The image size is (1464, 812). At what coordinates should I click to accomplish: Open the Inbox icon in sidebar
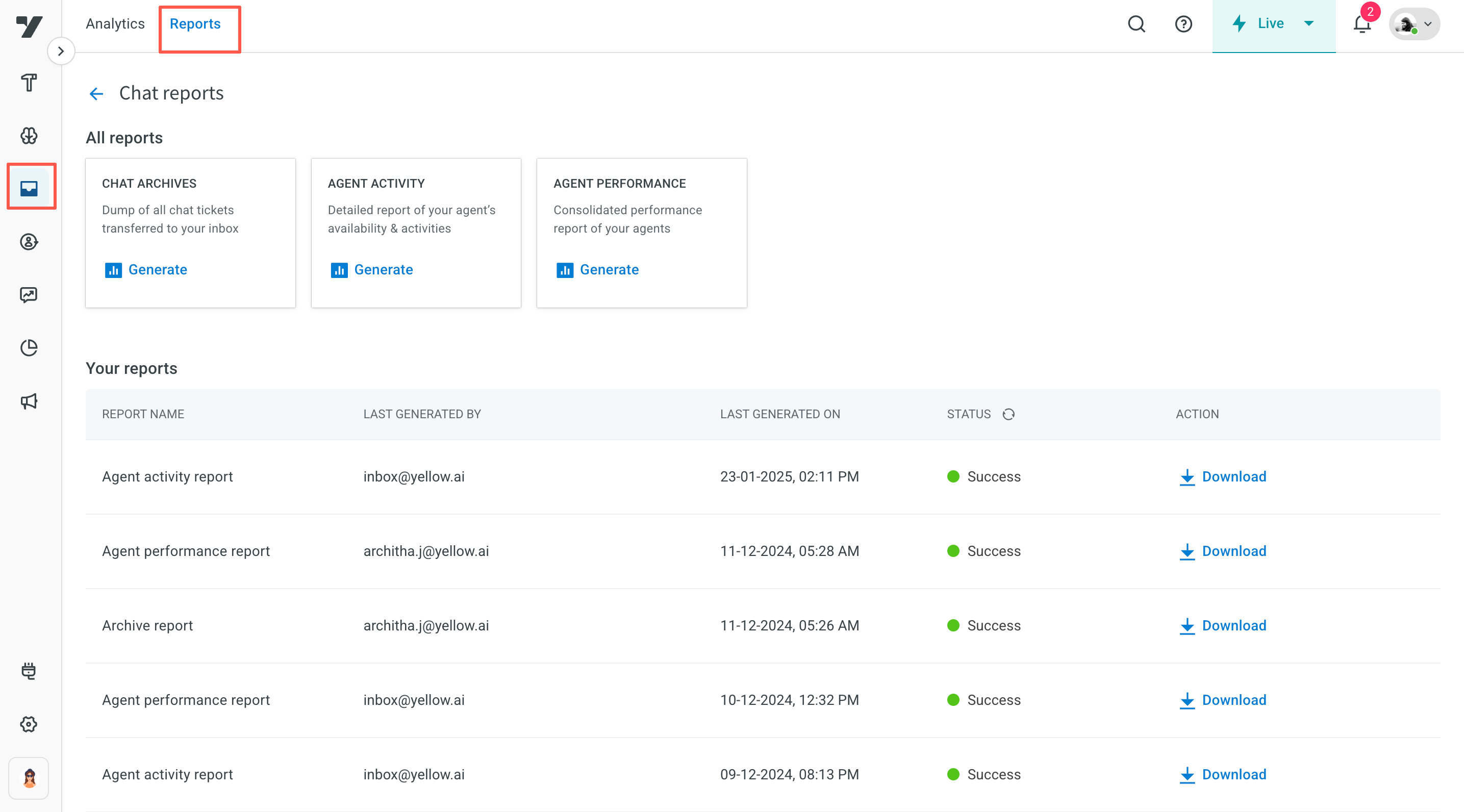pos(29,188)
